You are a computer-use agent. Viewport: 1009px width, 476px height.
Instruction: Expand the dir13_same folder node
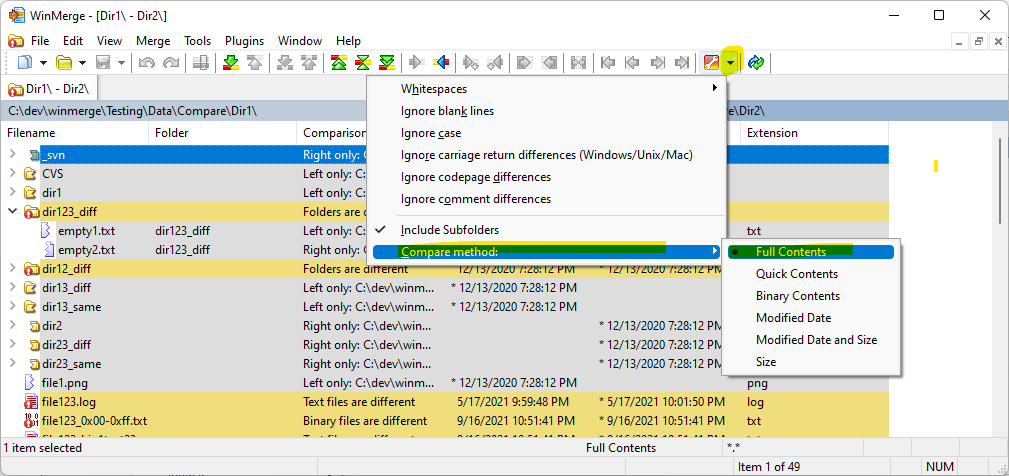coord(12,306)
